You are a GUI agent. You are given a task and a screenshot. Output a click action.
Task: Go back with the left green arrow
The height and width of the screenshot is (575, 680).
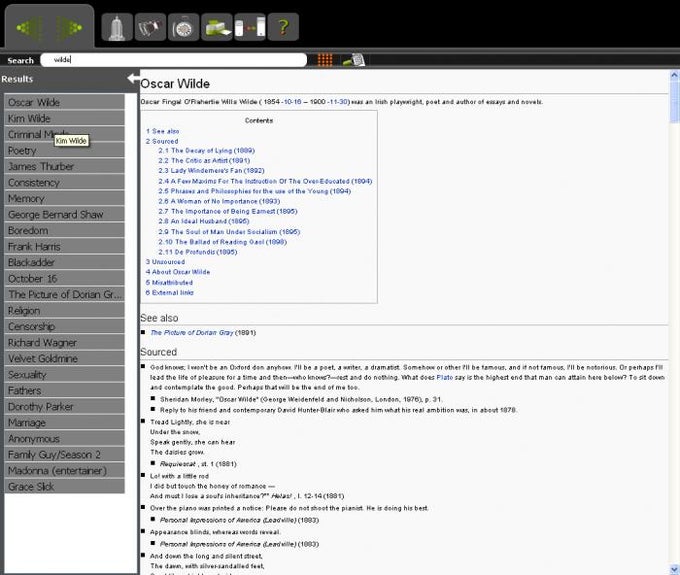tap(29, 28)
